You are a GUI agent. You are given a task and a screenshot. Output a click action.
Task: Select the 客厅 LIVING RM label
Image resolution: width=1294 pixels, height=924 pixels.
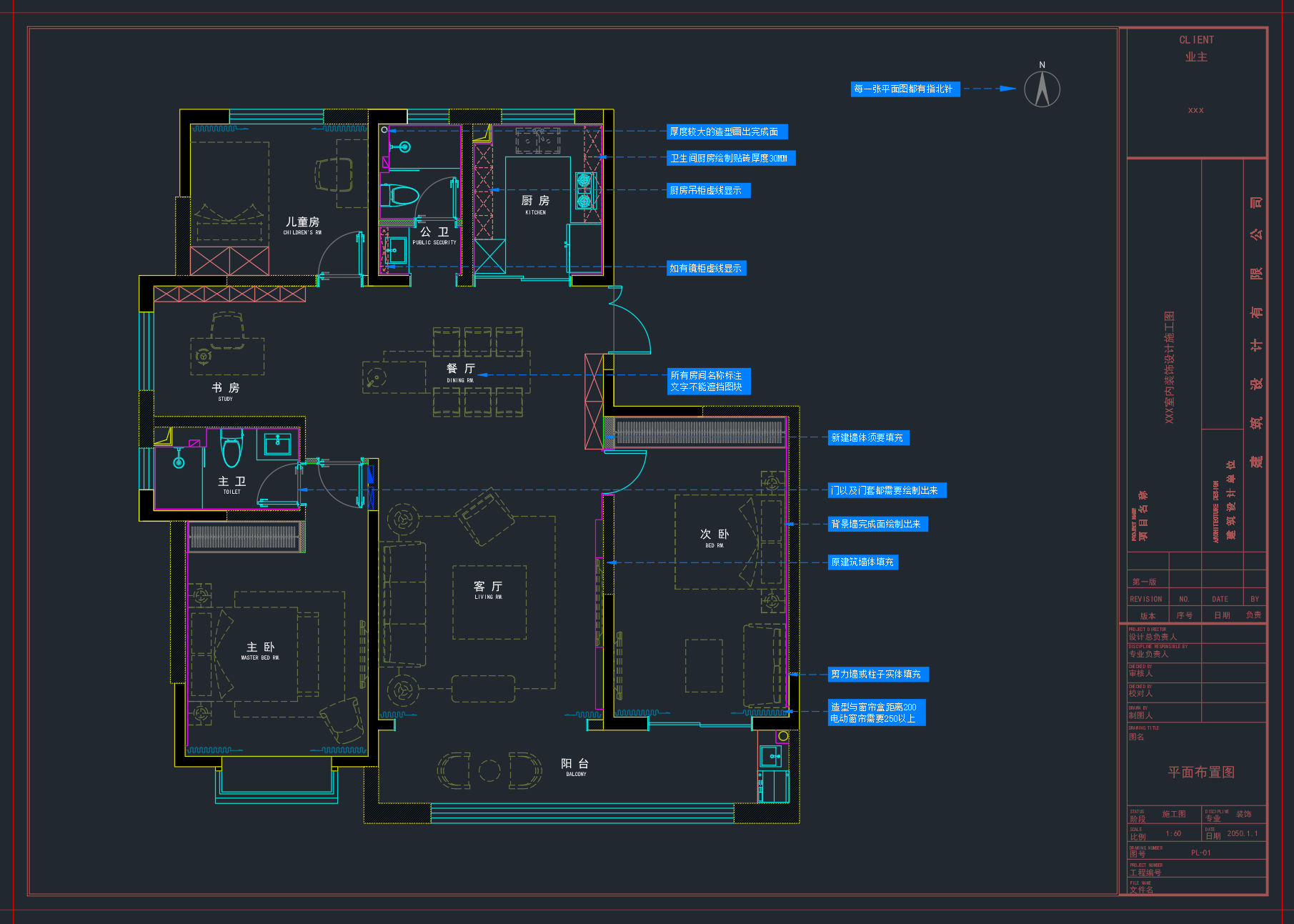[488, 590]
